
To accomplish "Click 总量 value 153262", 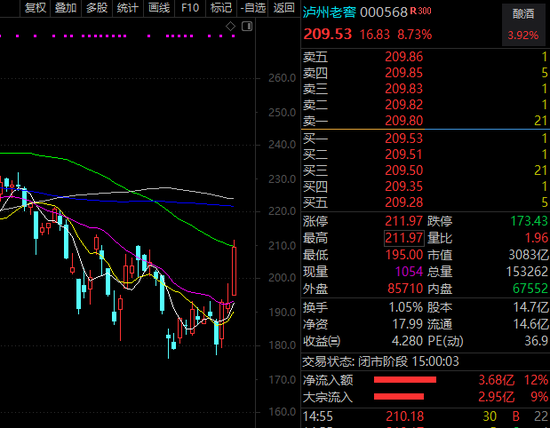I will coord(527,272).
